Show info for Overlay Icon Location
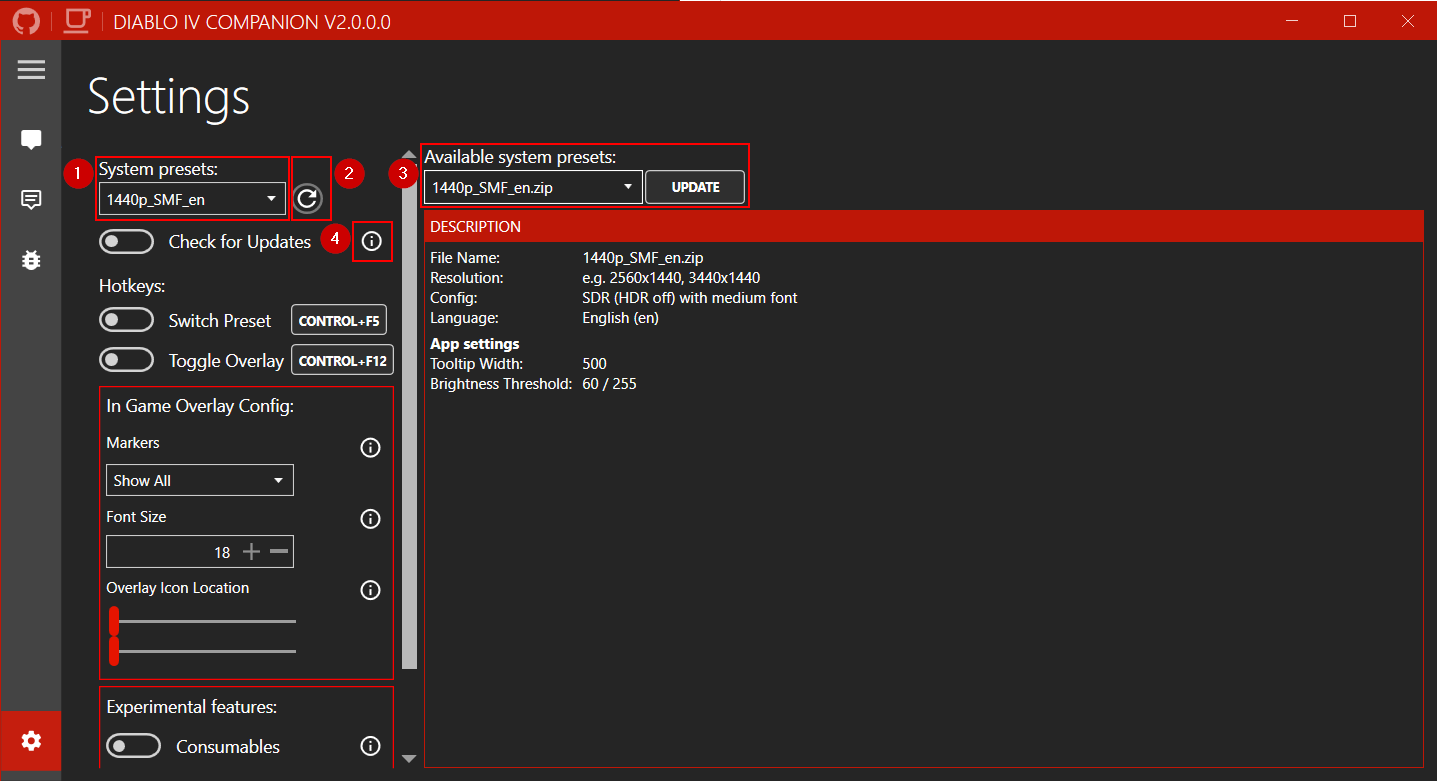This screenshot has width=1437, height=781. pyautogui.click(x=370, y=590)
